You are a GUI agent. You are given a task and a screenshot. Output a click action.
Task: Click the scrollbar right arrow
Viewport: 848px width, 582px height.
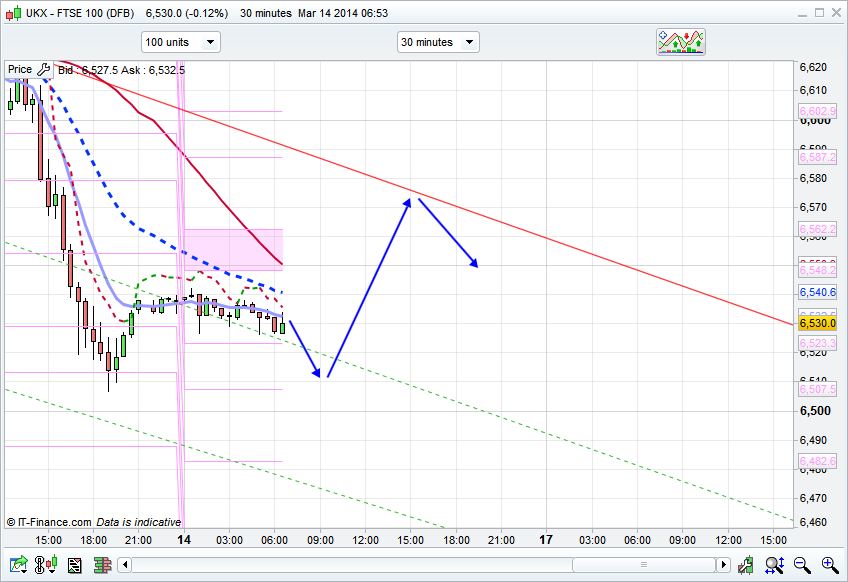tap(724, 566)
